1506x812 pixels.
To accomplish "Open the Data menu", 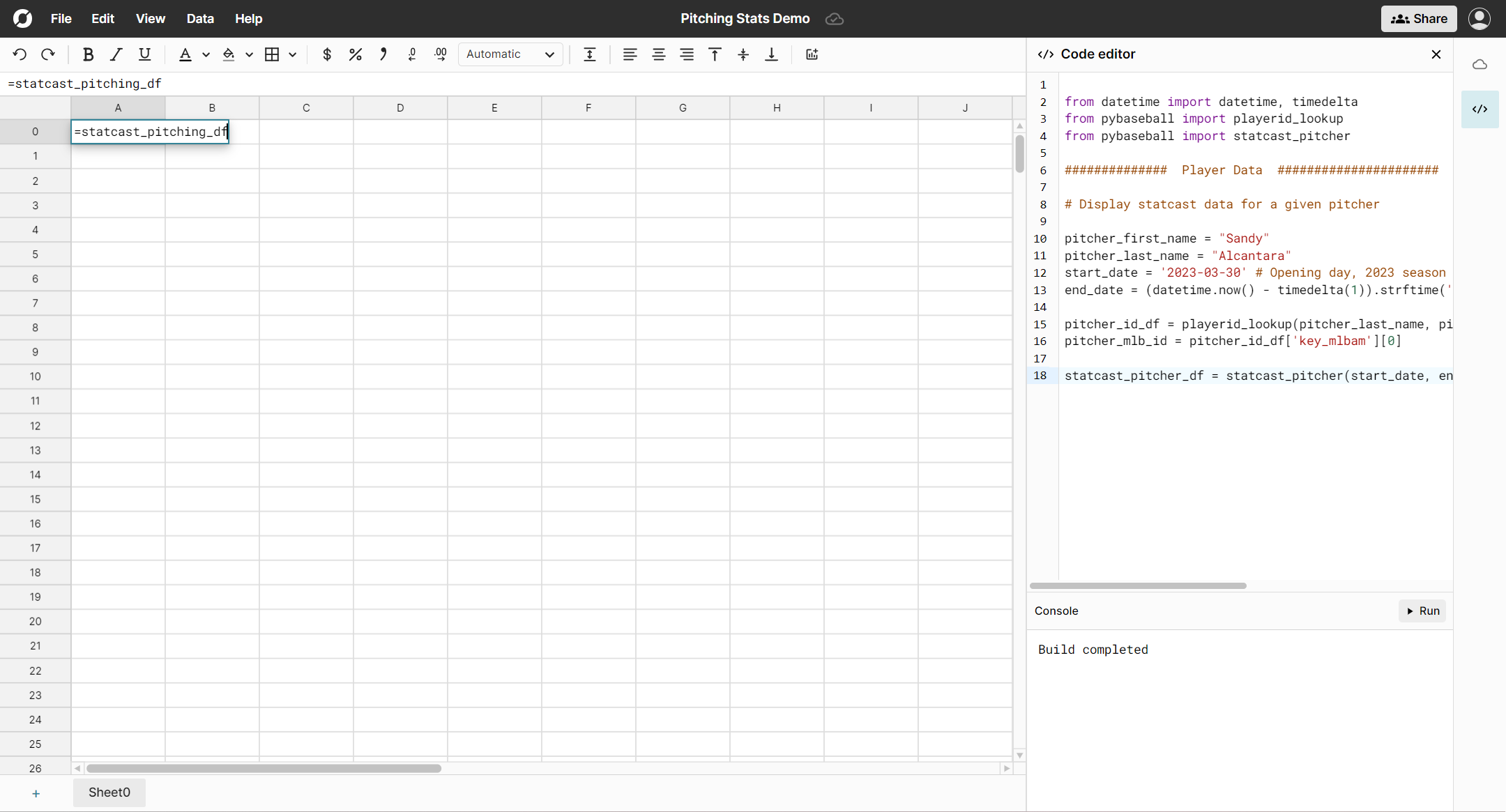I will (x=200, y=19).
